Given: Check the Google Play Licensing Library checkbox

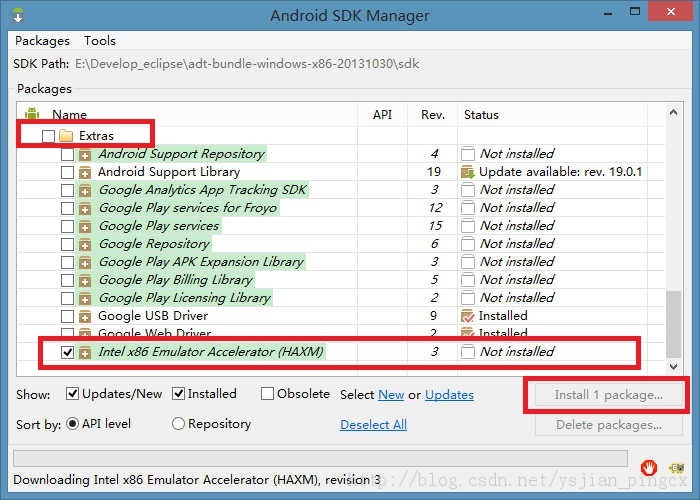Looking at the screenshot, I should [x=67, y=298].
